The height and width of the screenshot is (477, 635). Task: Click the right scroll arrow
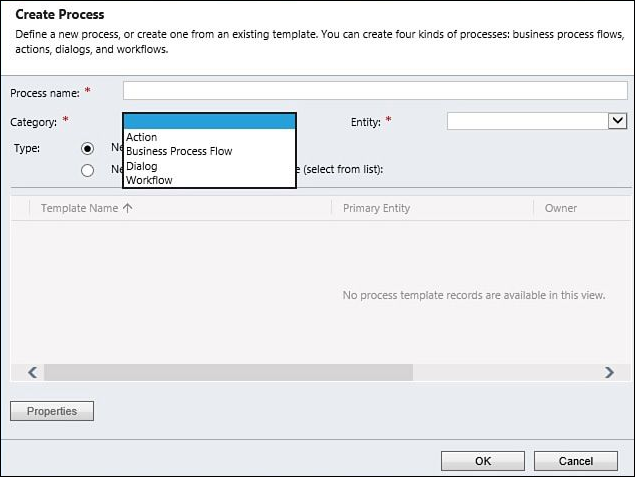tap(609, 372)
